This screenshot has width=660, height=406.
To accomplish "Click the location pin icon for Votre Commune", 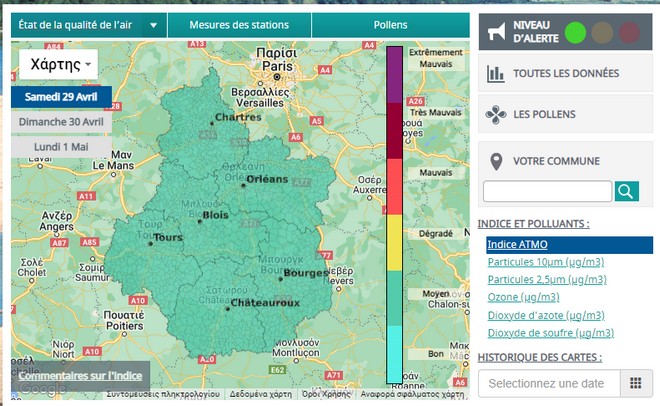I will [495, 161].
